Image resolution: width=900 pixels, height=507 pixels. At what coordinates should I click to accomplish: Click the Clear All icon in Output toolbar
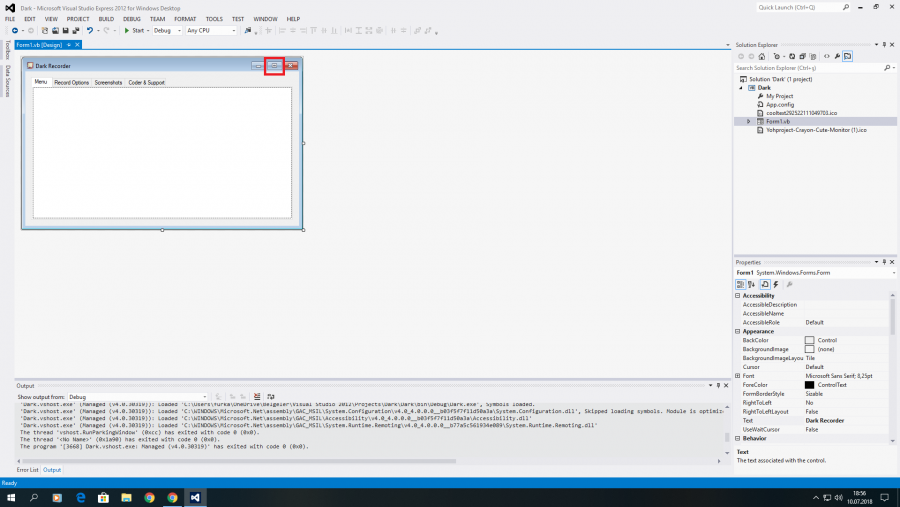point(257,397)
